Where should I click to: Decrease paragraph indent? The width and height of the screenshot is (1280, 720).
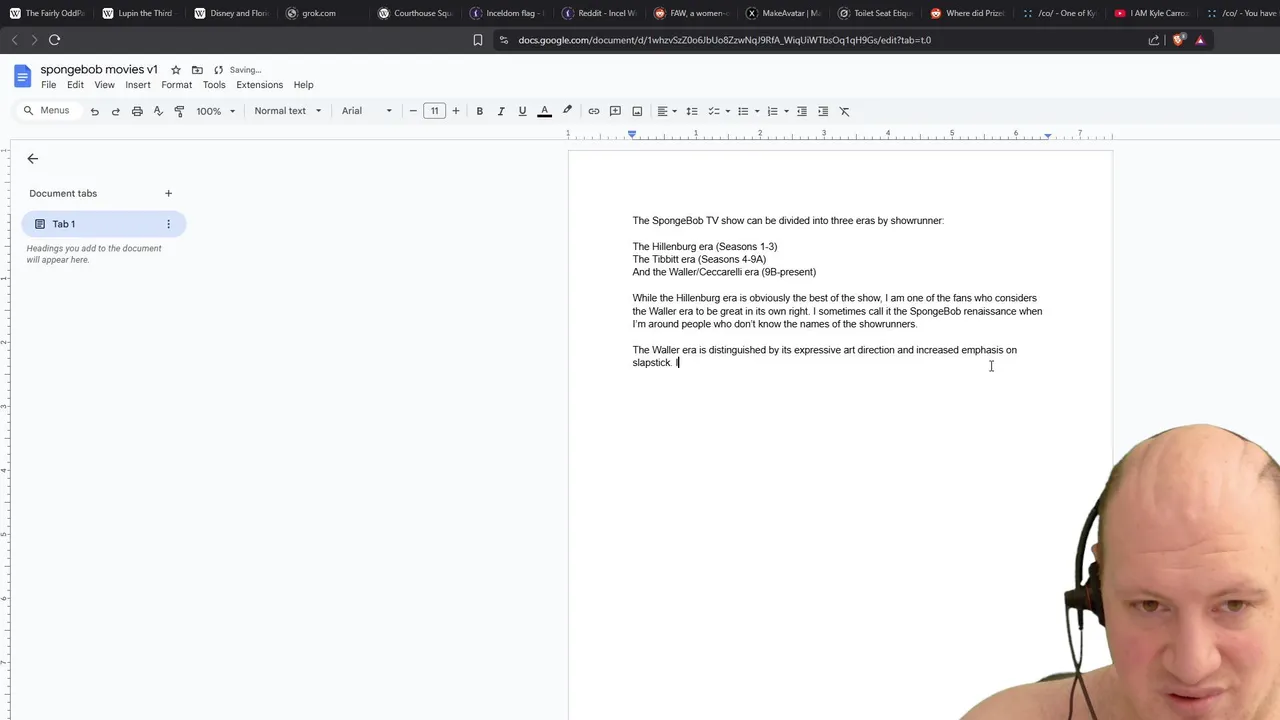(x=801, y=111)
